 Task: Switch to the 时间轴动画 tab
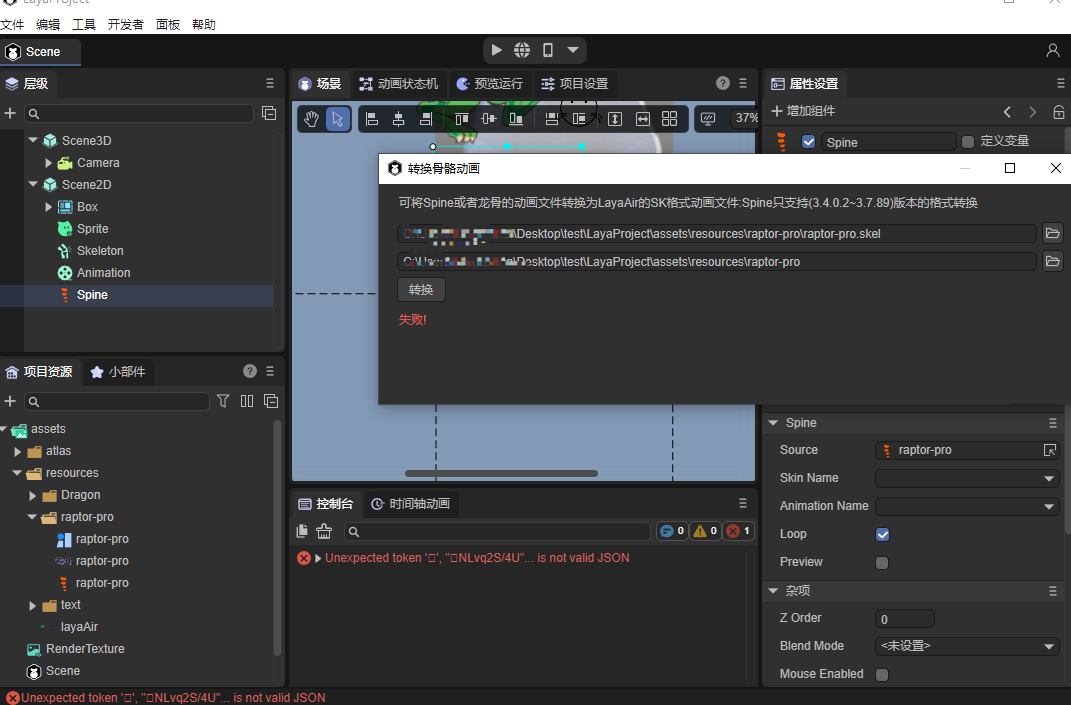(x=411, y=504)
